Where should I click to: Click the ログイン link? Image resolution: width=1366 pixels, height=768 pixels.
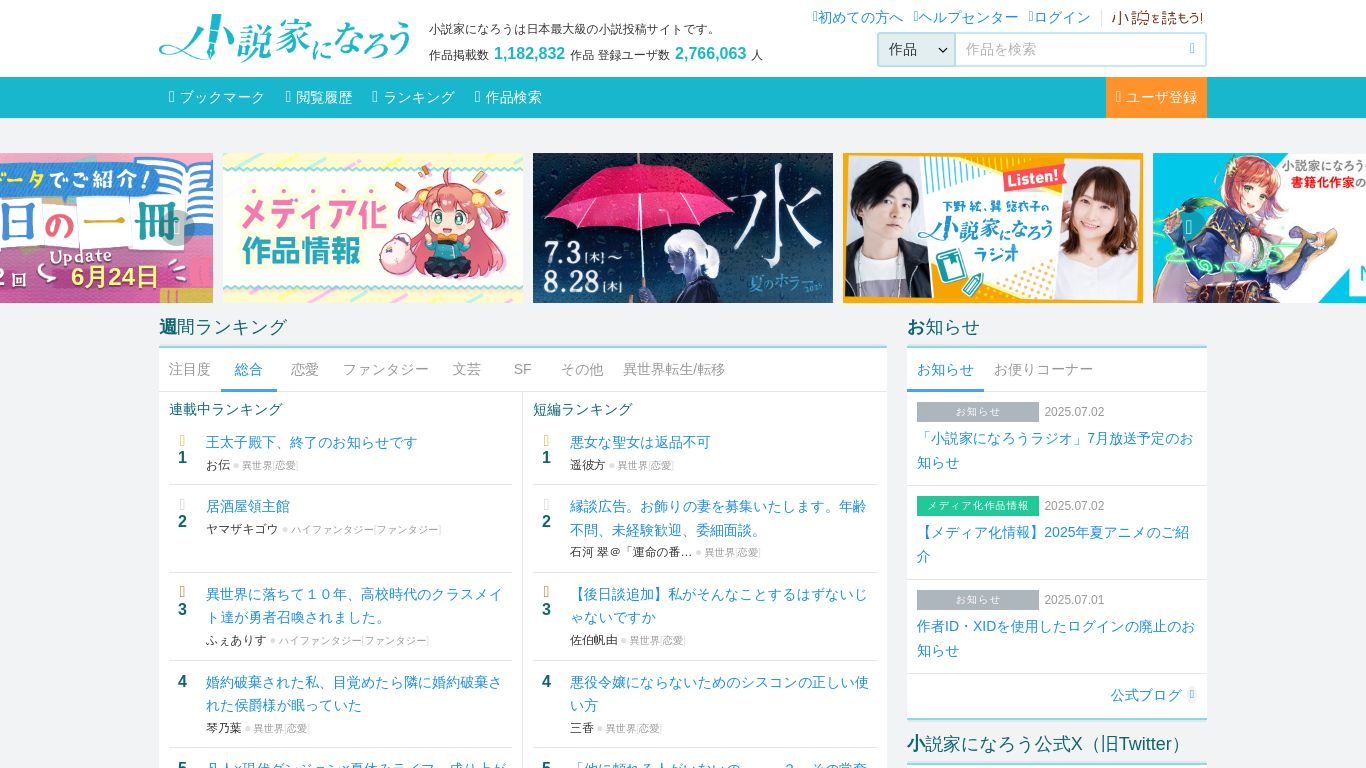(x=1060, y=17)
